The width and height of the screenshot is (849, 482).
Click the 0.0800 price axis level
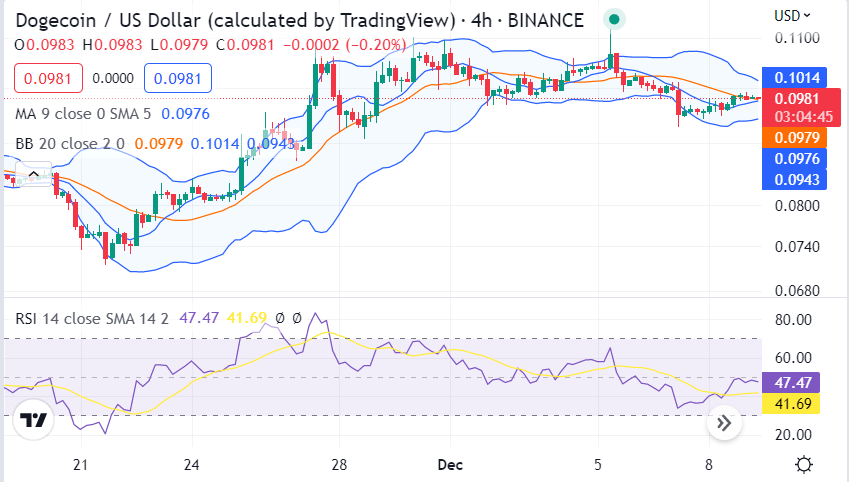coord(796,206)
